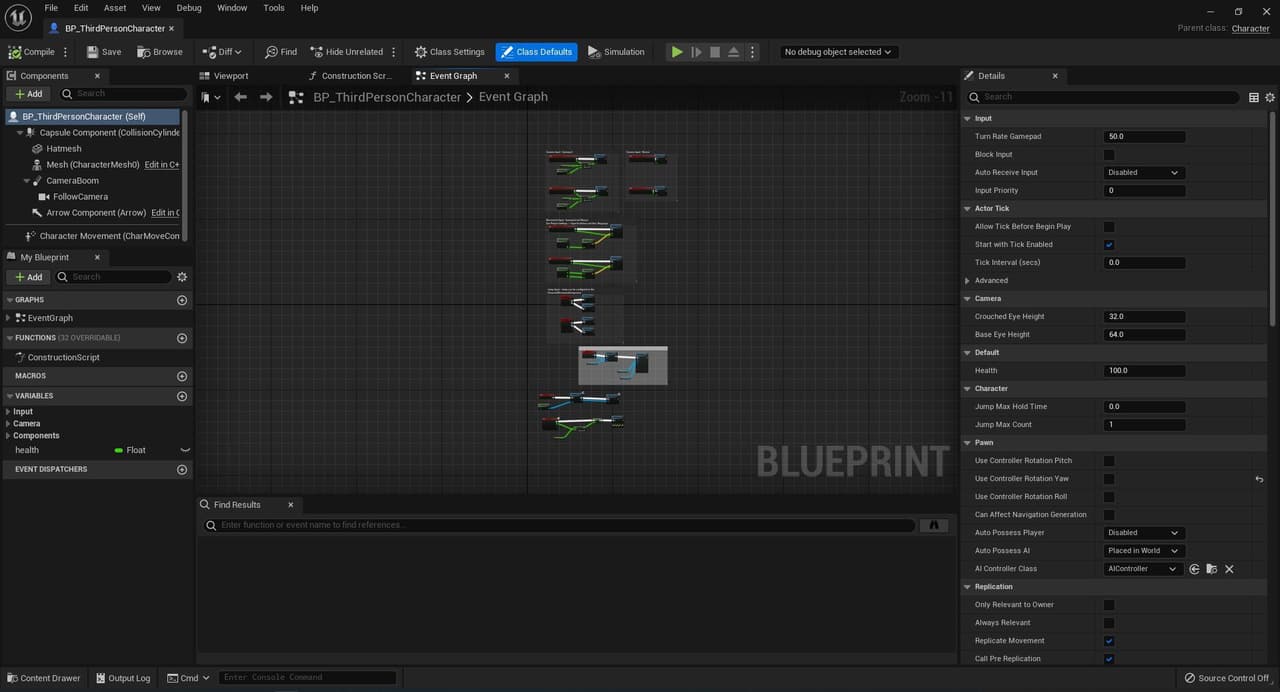
Task: Open the Tools menu
Action: [274, 8]
